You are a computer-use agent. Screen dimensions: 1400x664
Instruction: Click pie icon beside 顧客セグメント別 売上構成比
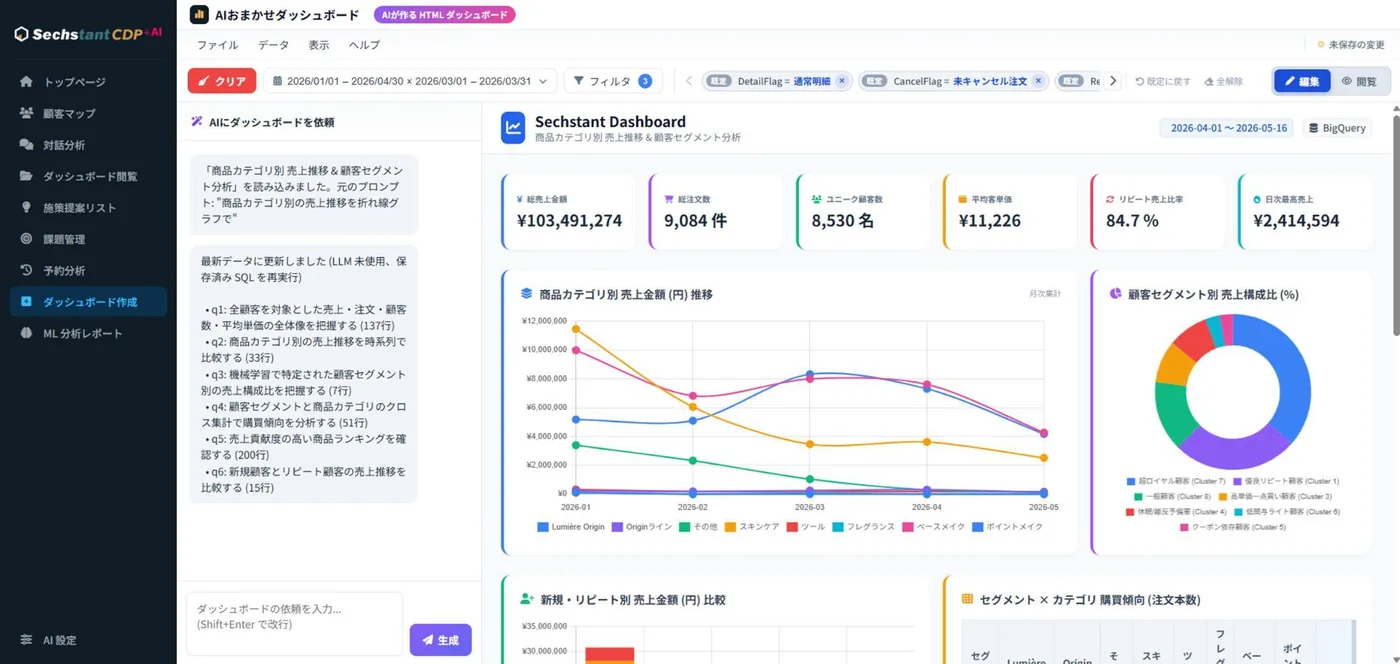(x=1116, y=294)
